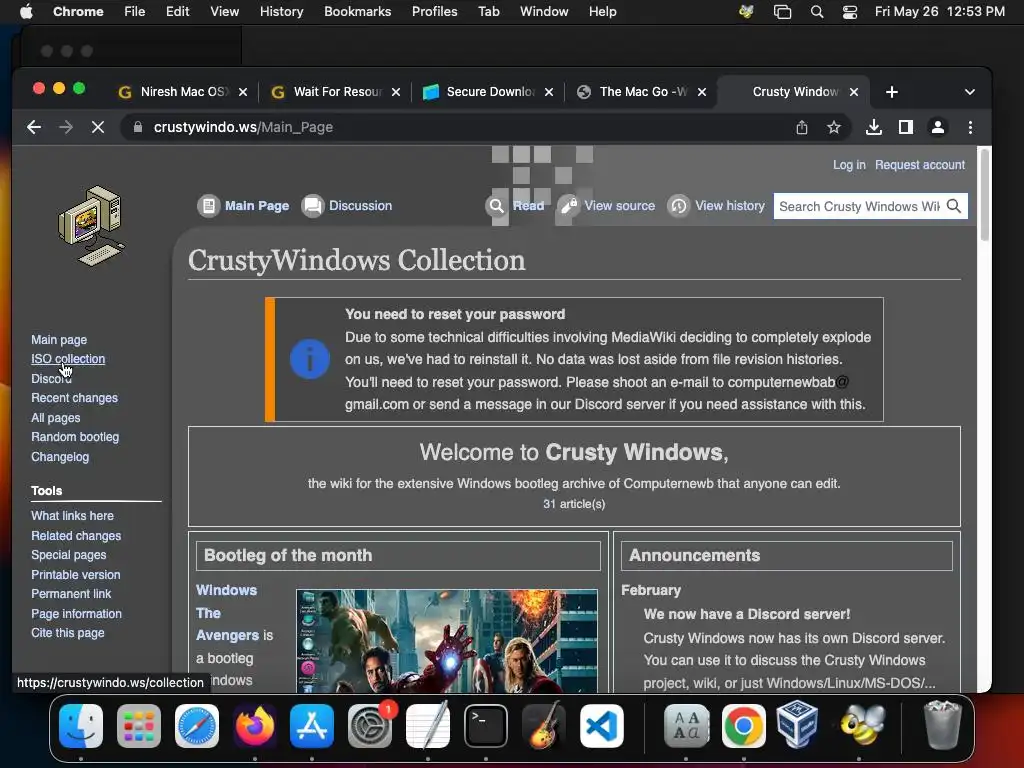Screen dimensions: 1024x768
Task: Open Chrome three-dot menu
Action: [970, 127]
